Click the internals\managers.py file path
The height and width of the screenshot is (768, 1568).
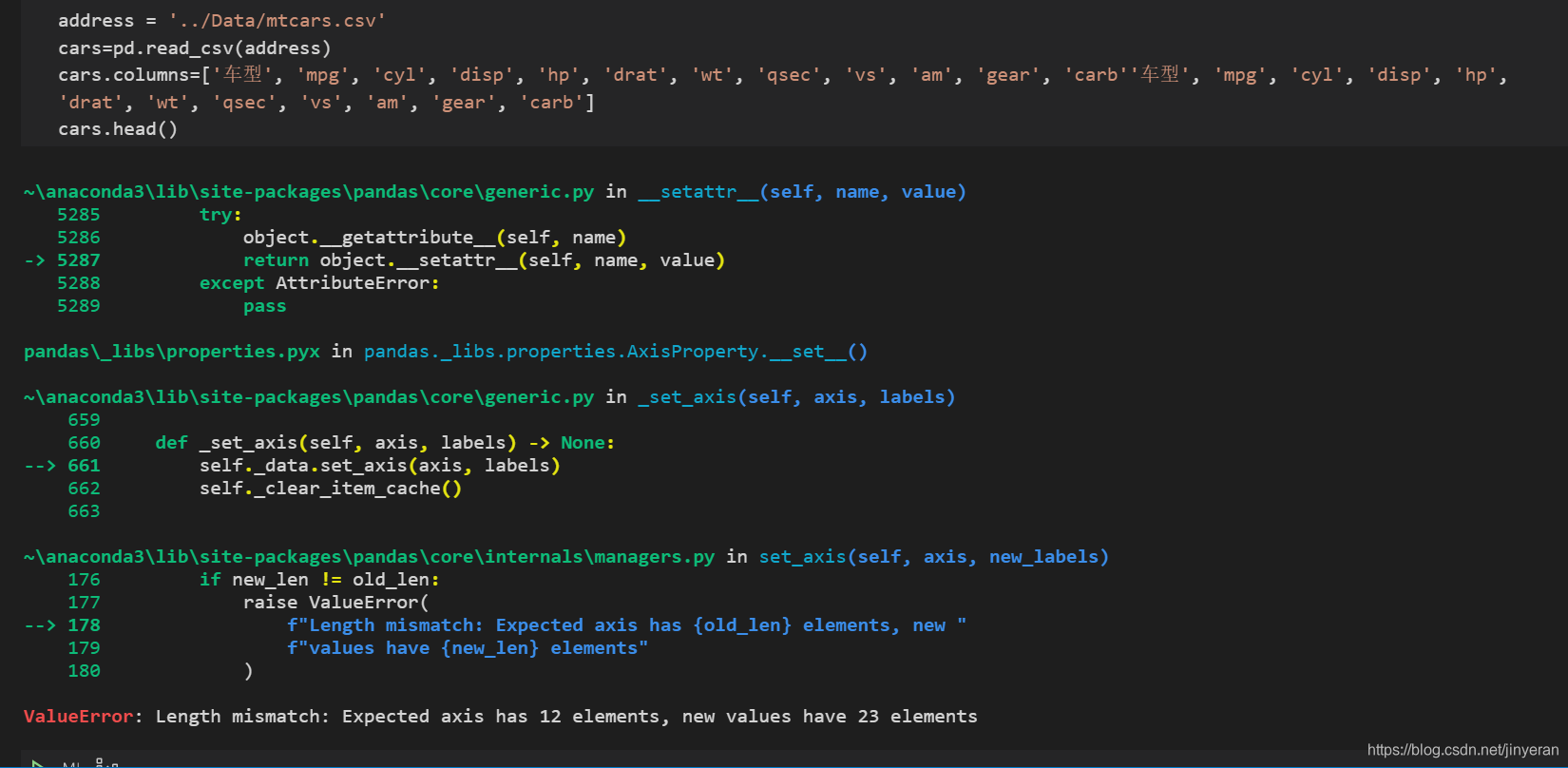pos(370,557)
